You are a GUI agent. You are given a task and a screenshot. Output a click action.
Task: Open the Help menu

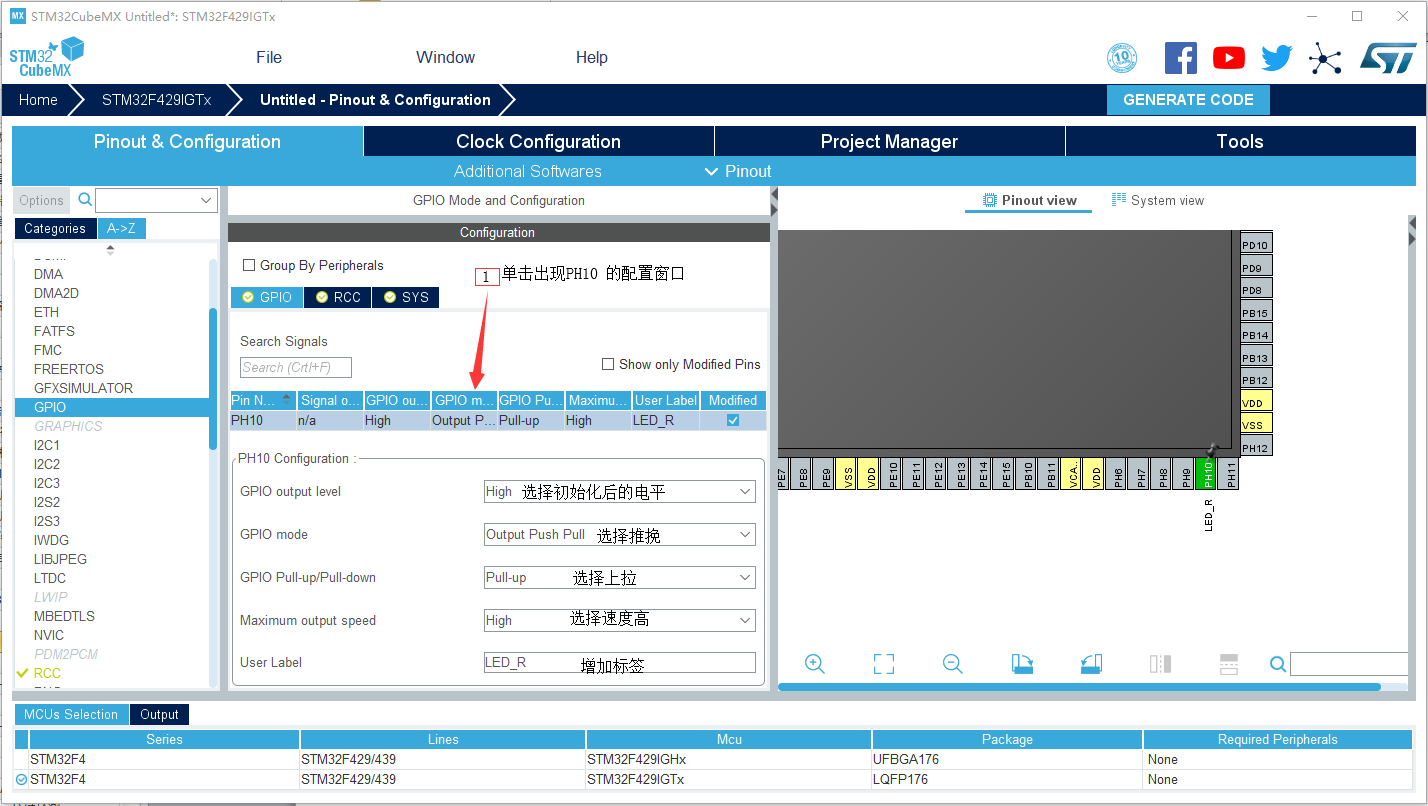click(591, 57)
